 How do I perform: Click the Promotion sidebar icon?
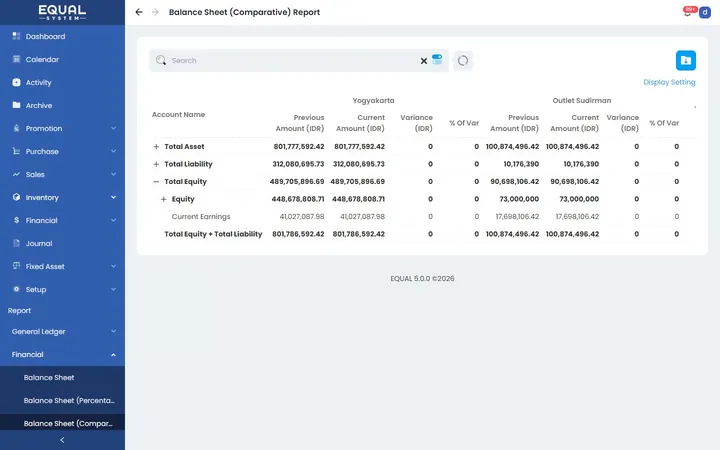(x=17, y=128)
